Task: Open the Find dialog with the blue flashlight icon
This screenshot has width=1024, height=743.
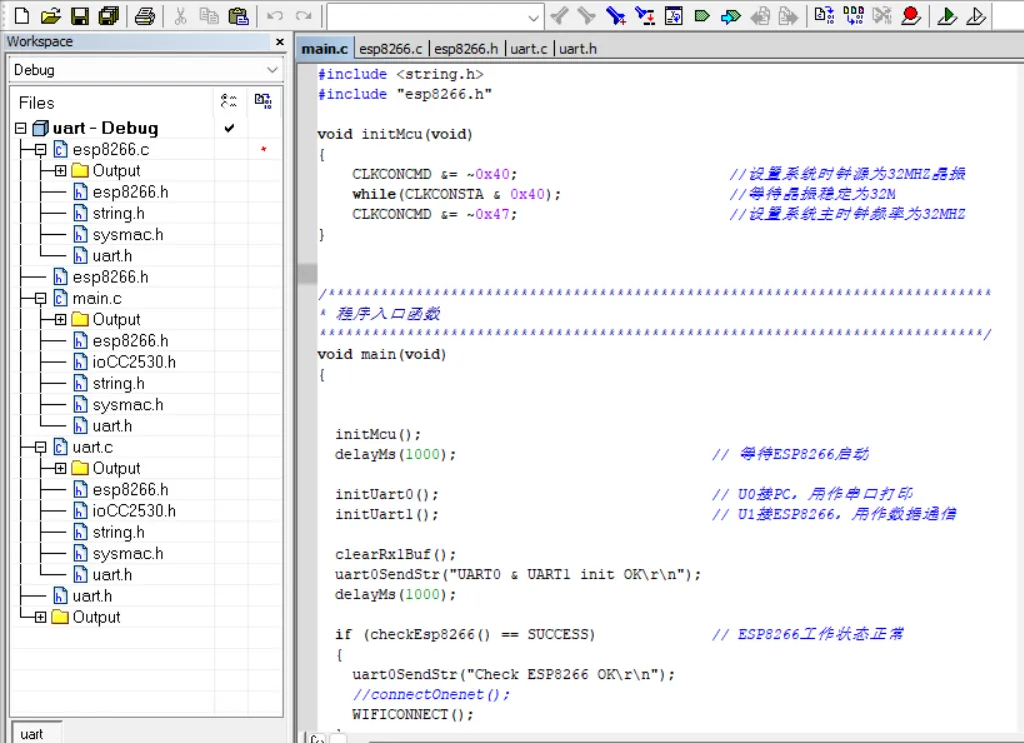Action: pyautogui.click(x=615, y=16)
